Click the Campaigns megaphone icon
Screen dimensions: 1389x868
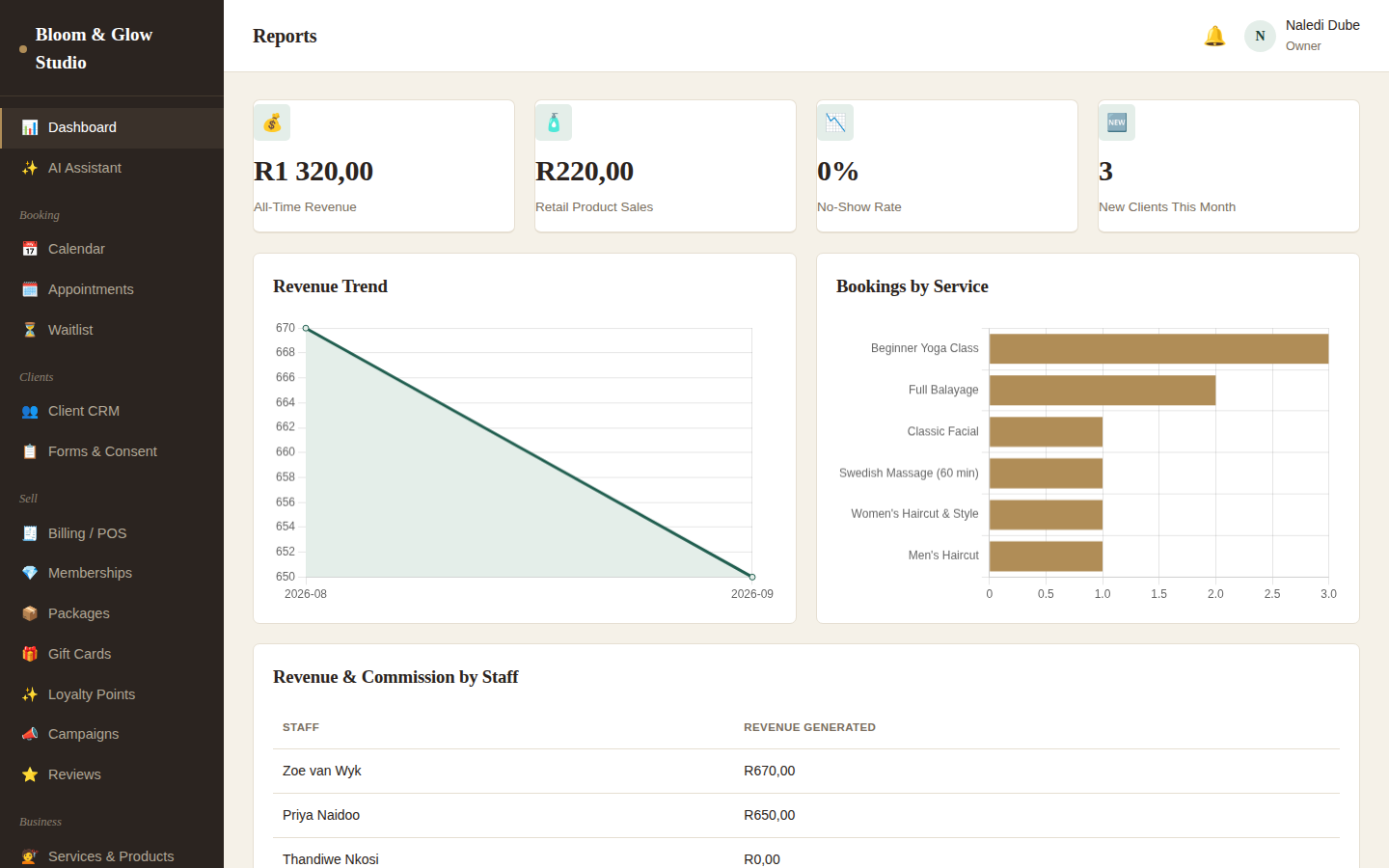coord(30,734)
